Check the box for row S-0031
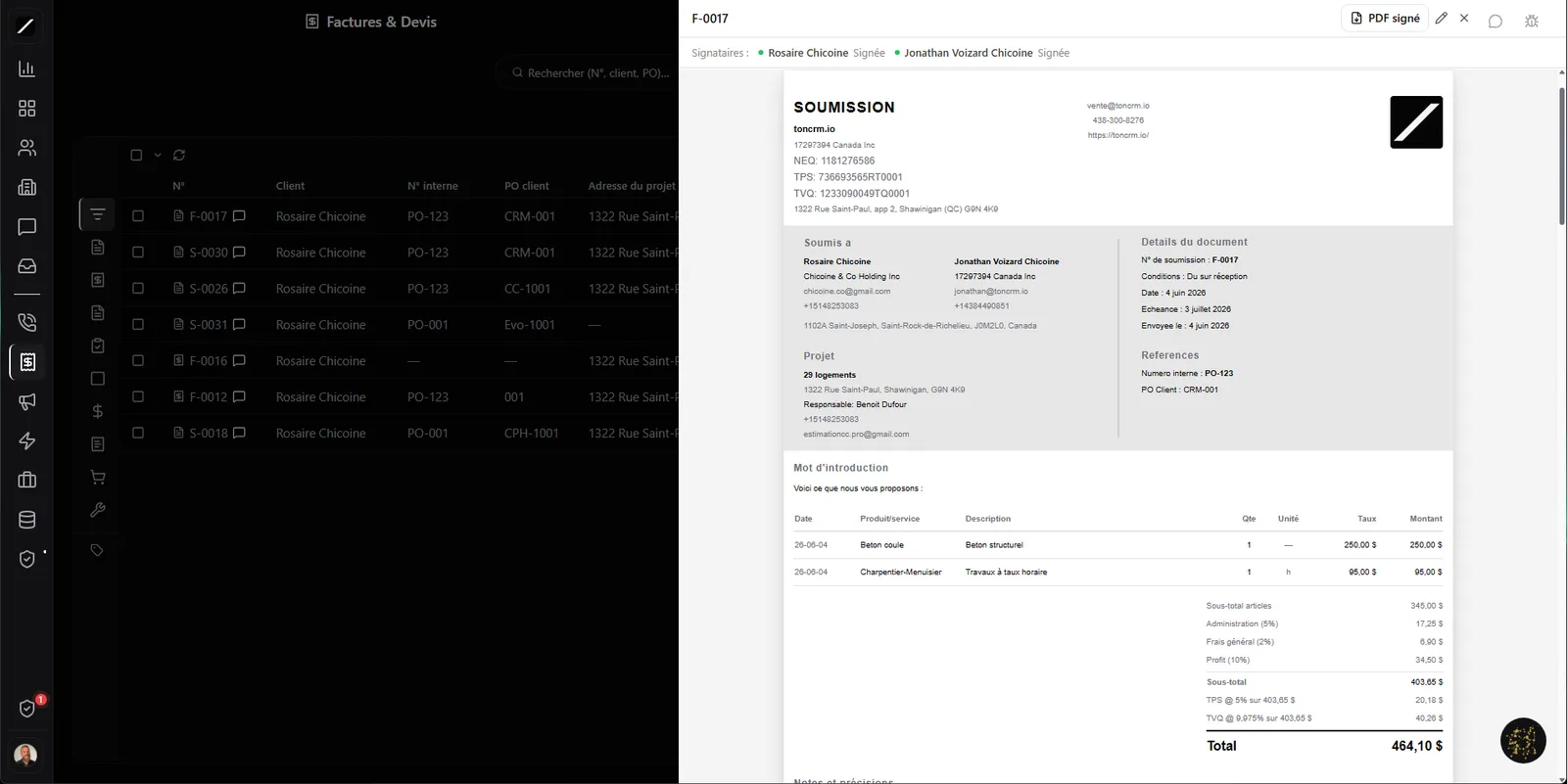 coord(138,324)
